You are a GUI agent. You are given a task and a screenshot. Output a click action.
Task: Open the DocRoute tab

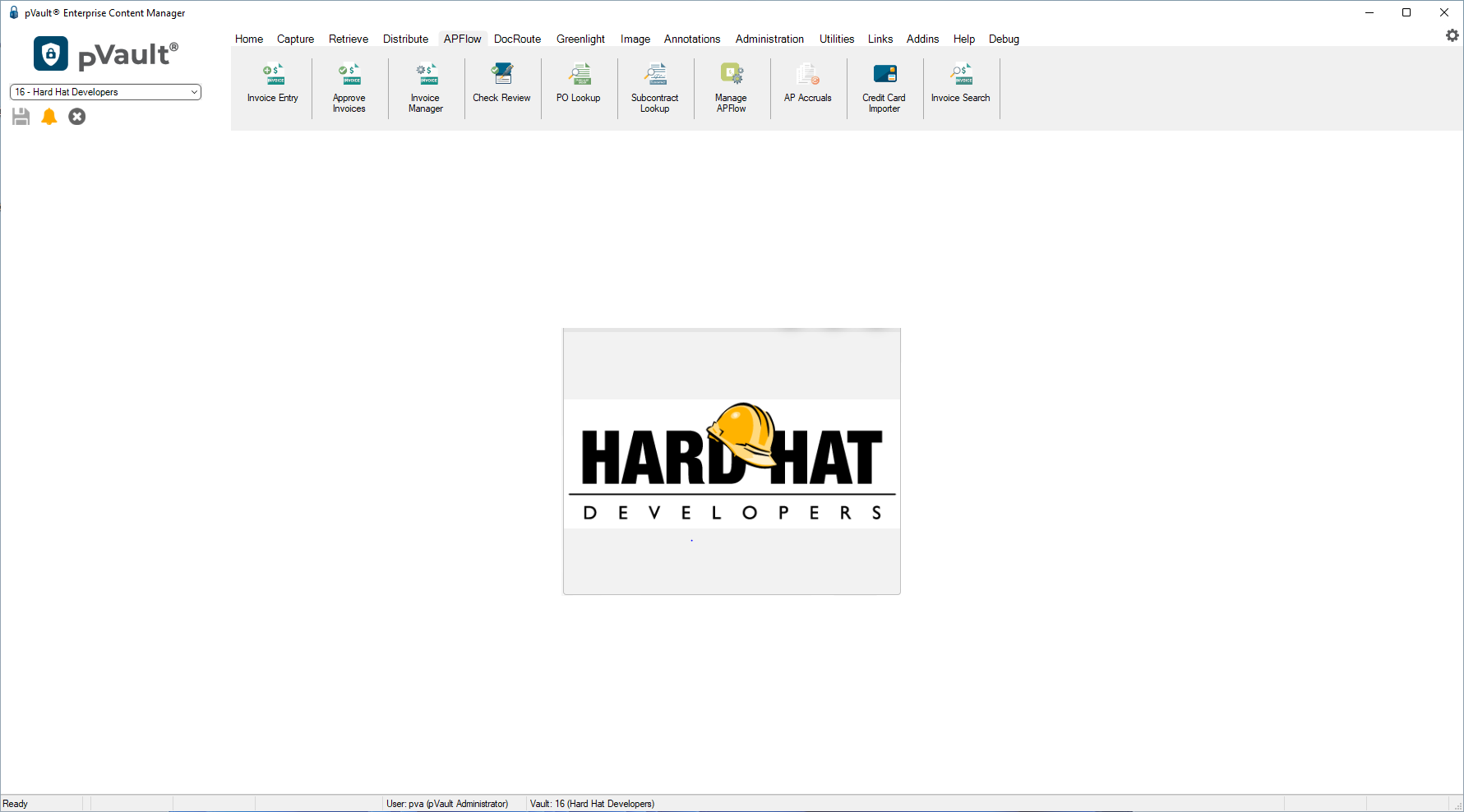(518, 39)
